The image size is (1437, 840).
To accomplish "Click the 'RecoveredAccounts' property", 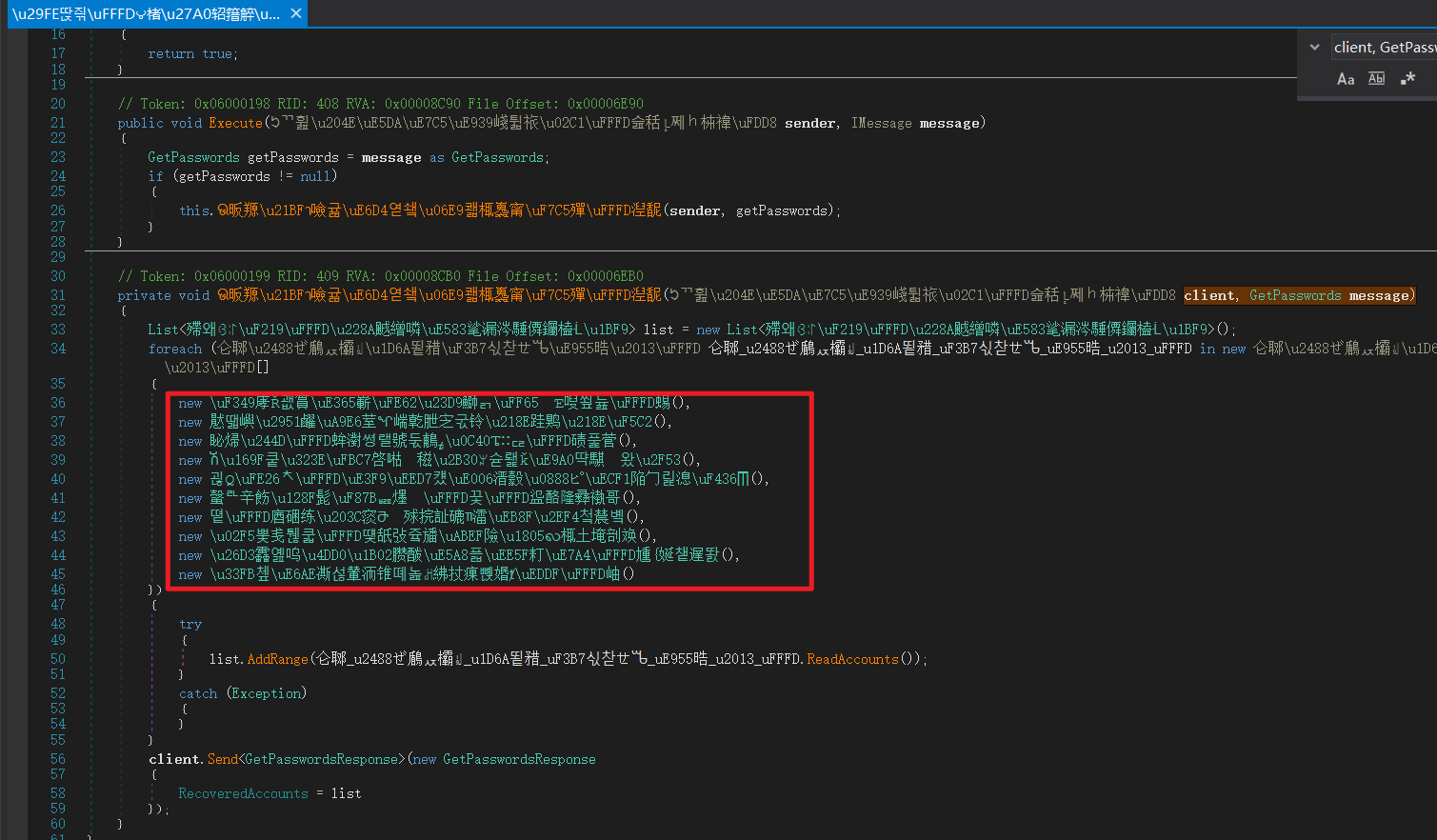I will click(243, 793).
